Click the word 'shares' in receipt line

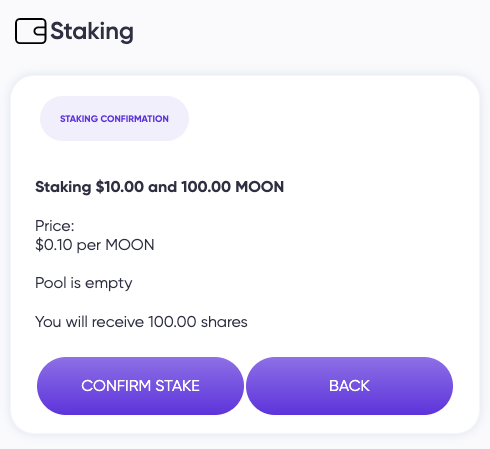tap(224, 322)
